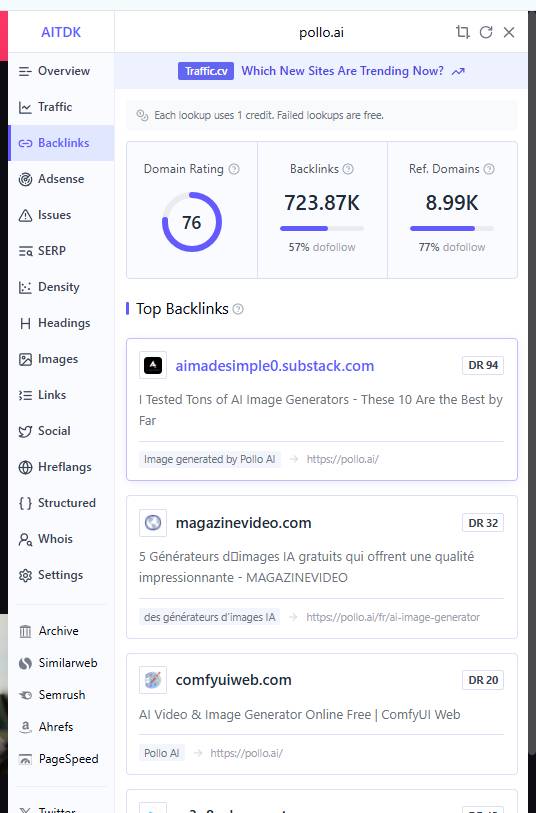Click the 'Pollo AI' anchor tag in comfyuiweb card
Screen dimensions: 536x813
pos(162,753)
